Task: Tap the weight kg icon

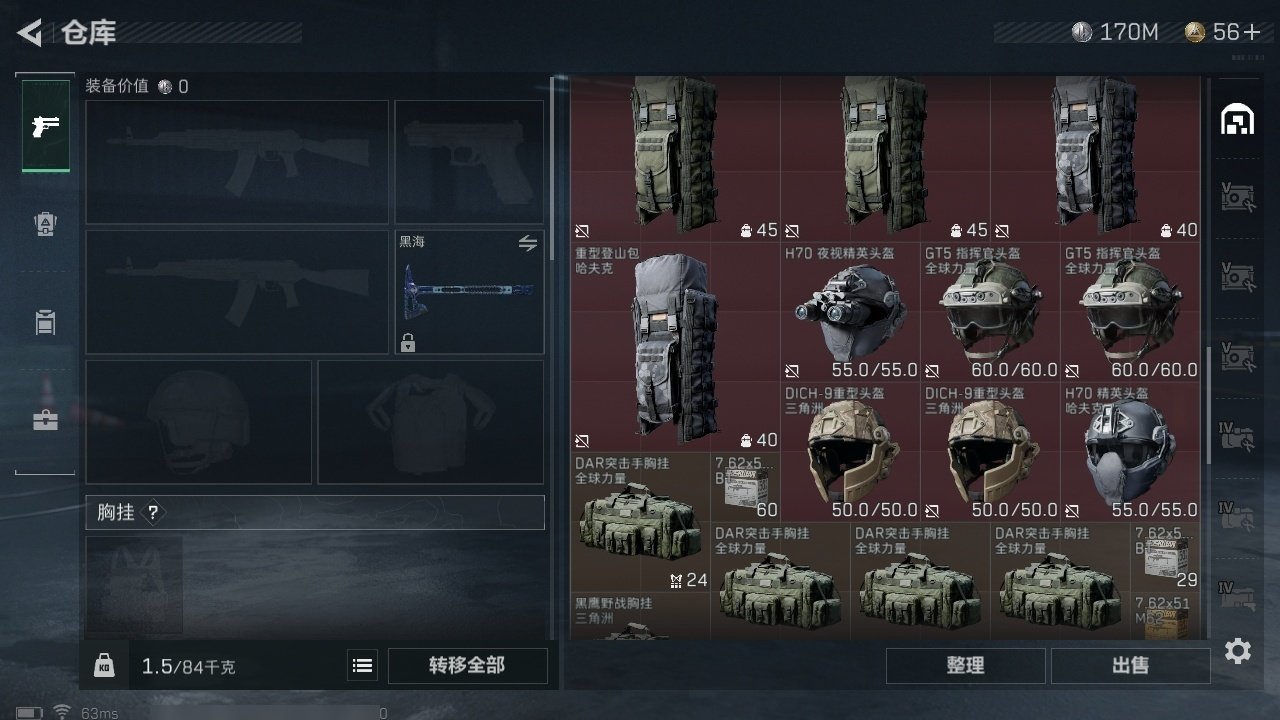Action: pos(104,666)
